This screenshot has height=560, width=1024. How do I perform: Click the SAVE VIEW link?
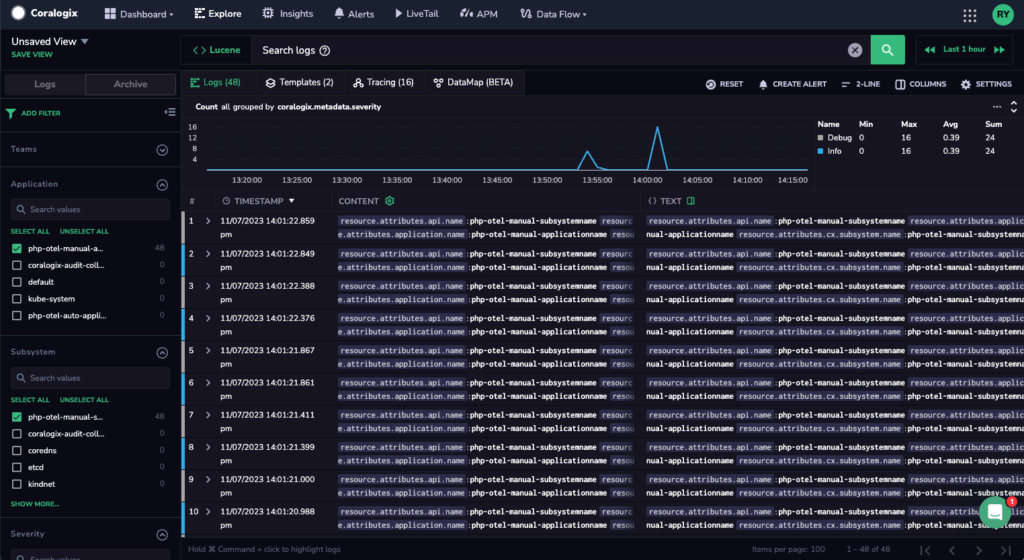pos(32,55)
